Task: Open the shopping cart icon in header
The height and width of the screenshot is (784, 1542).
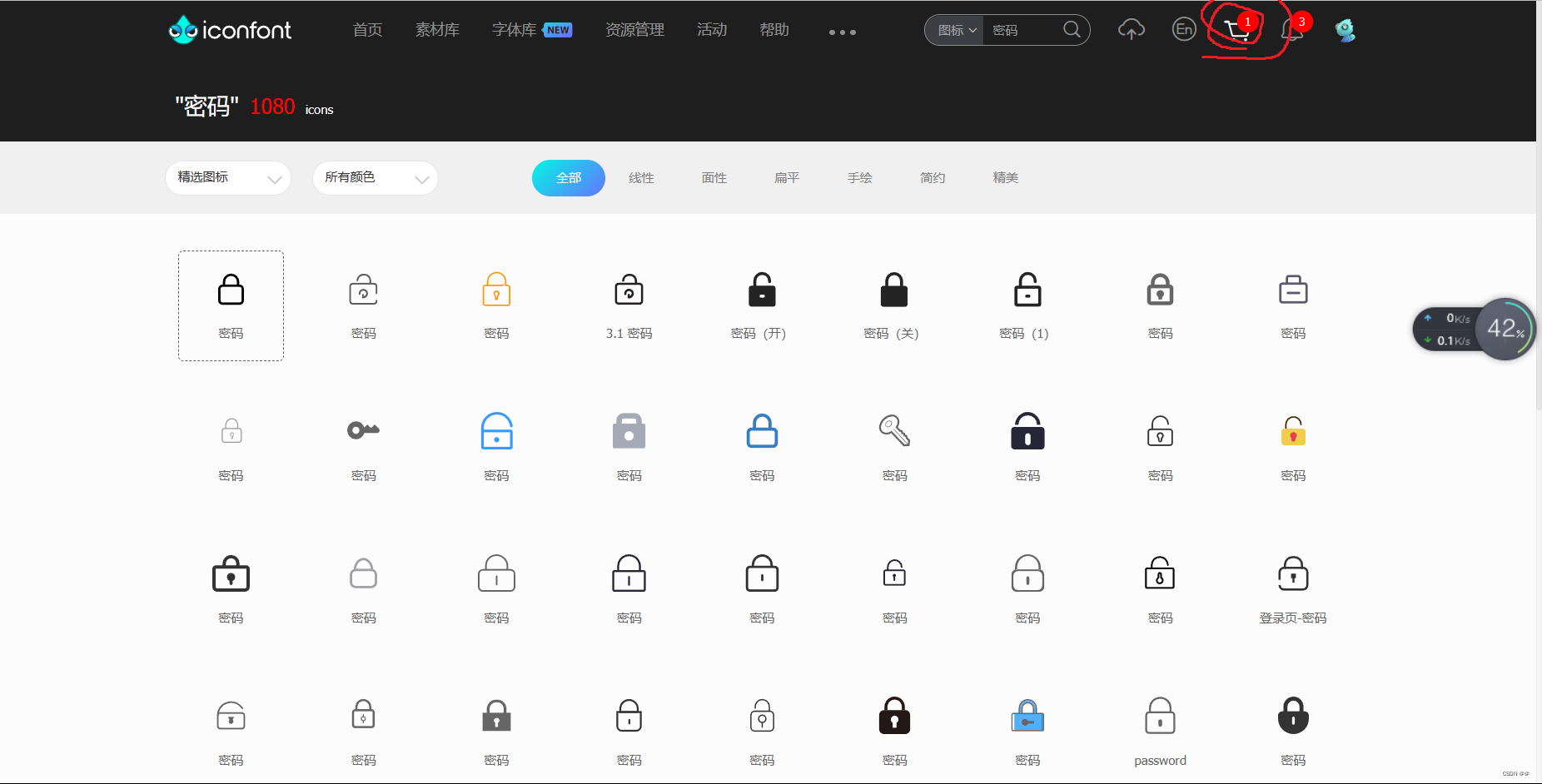Action: point(1237,31)
